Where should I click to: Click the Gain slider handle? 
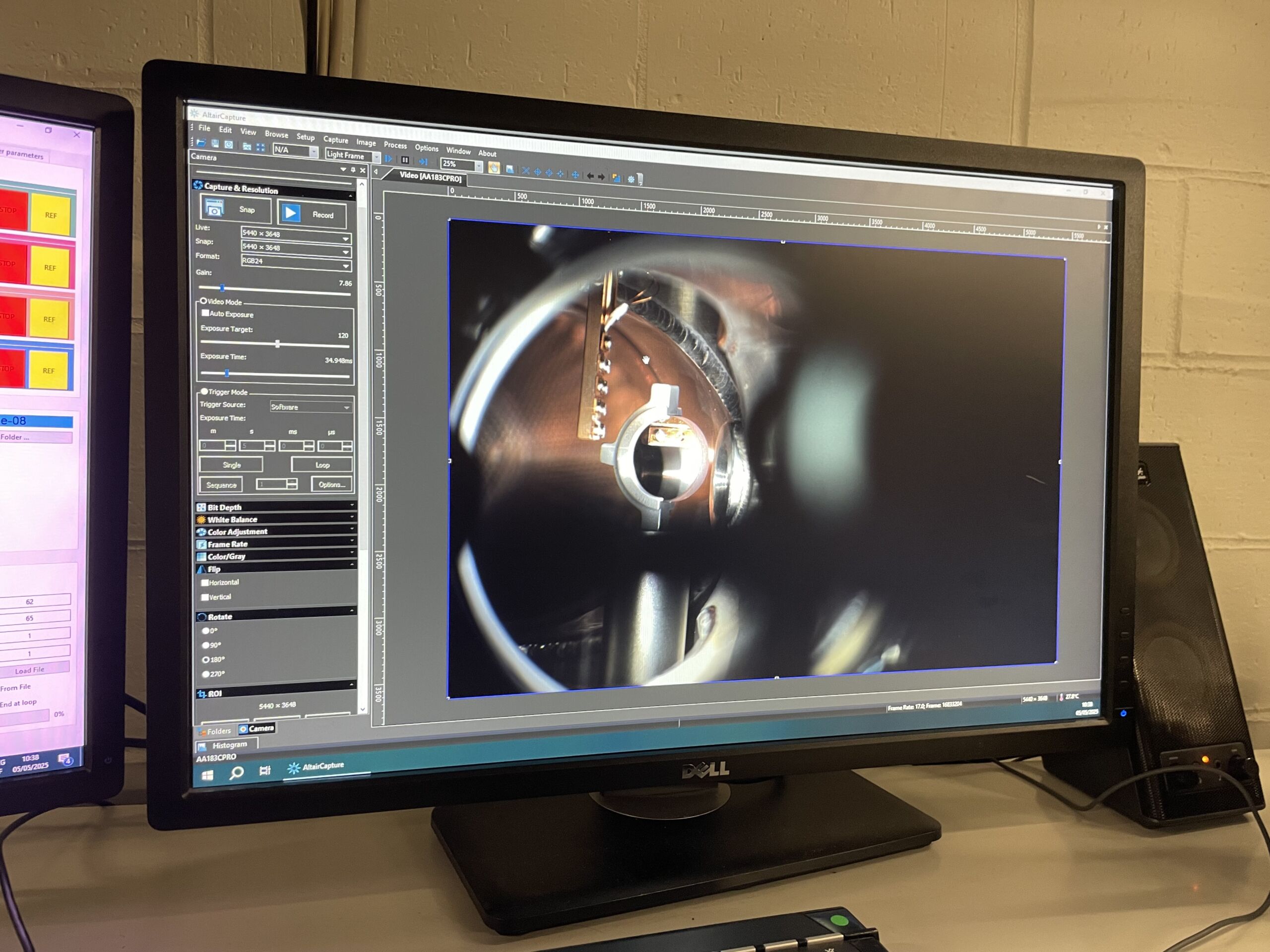(x=222, y=288)
